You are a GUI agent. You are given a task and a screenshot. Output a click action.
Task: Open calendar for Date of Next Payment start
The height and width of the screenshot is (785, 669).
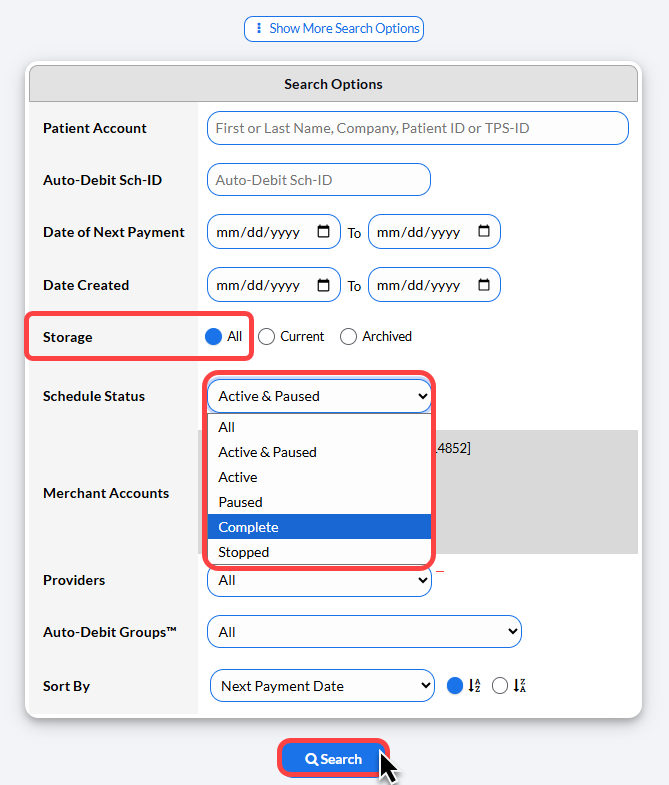(x=323, y=231)
